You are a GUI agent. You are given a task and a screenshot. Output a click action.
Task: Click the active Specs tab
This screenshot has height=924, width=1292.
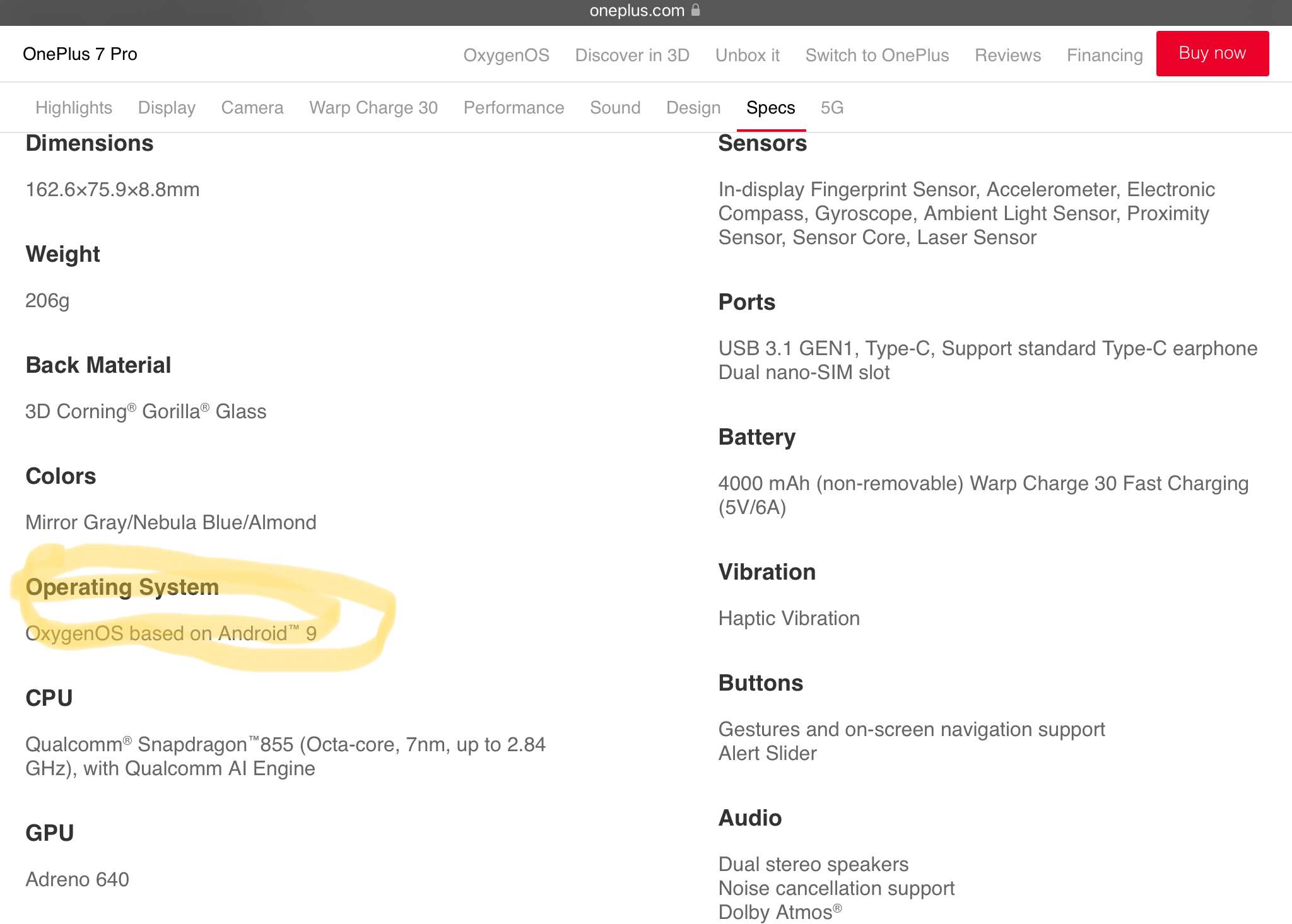pyautogui.click(x=770, y=108)
